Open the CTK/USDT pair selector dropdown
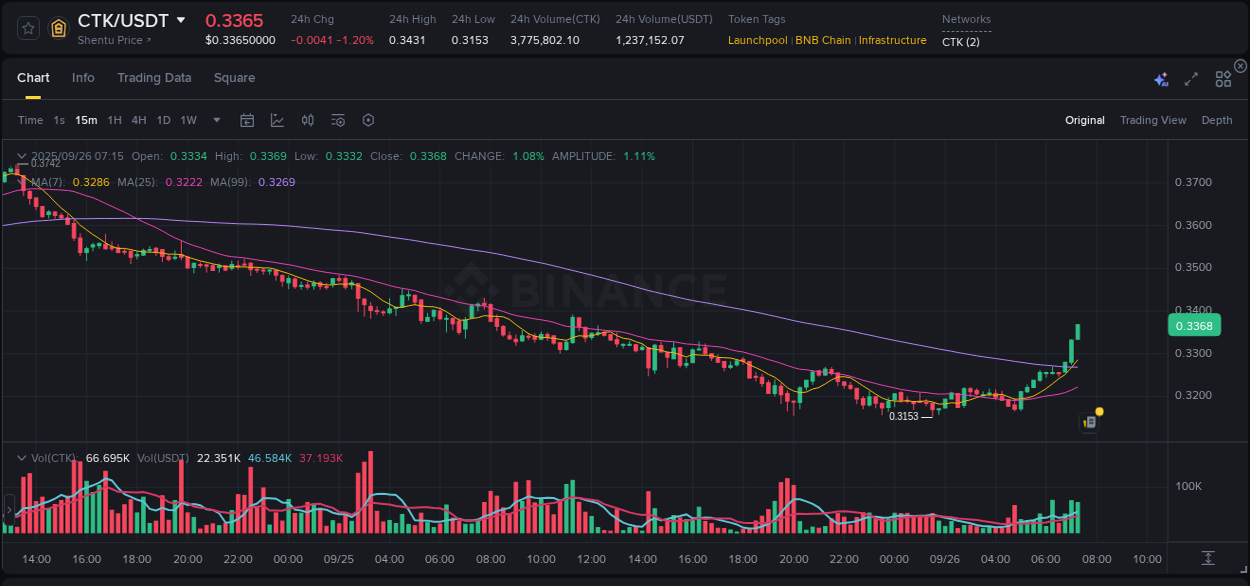 [x=182, y=19]
